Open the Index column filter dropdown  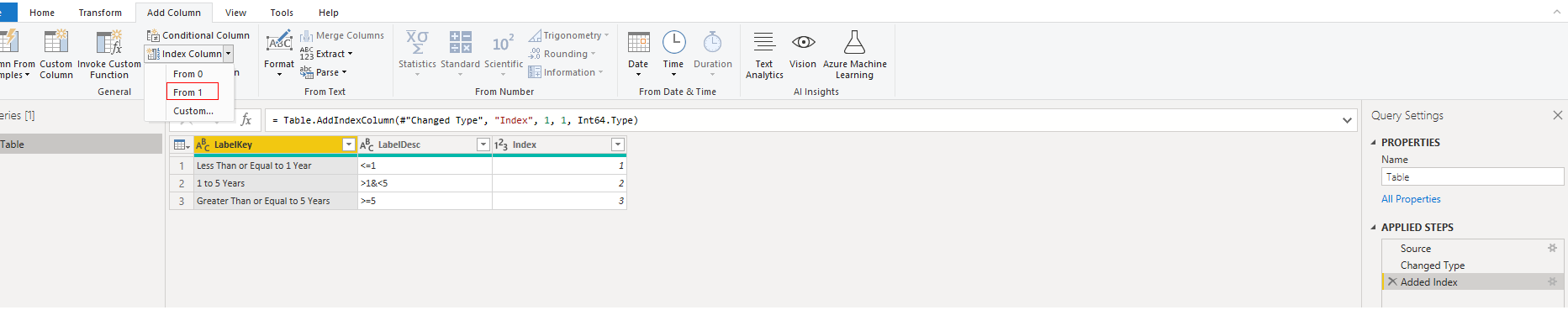point(617,144)
